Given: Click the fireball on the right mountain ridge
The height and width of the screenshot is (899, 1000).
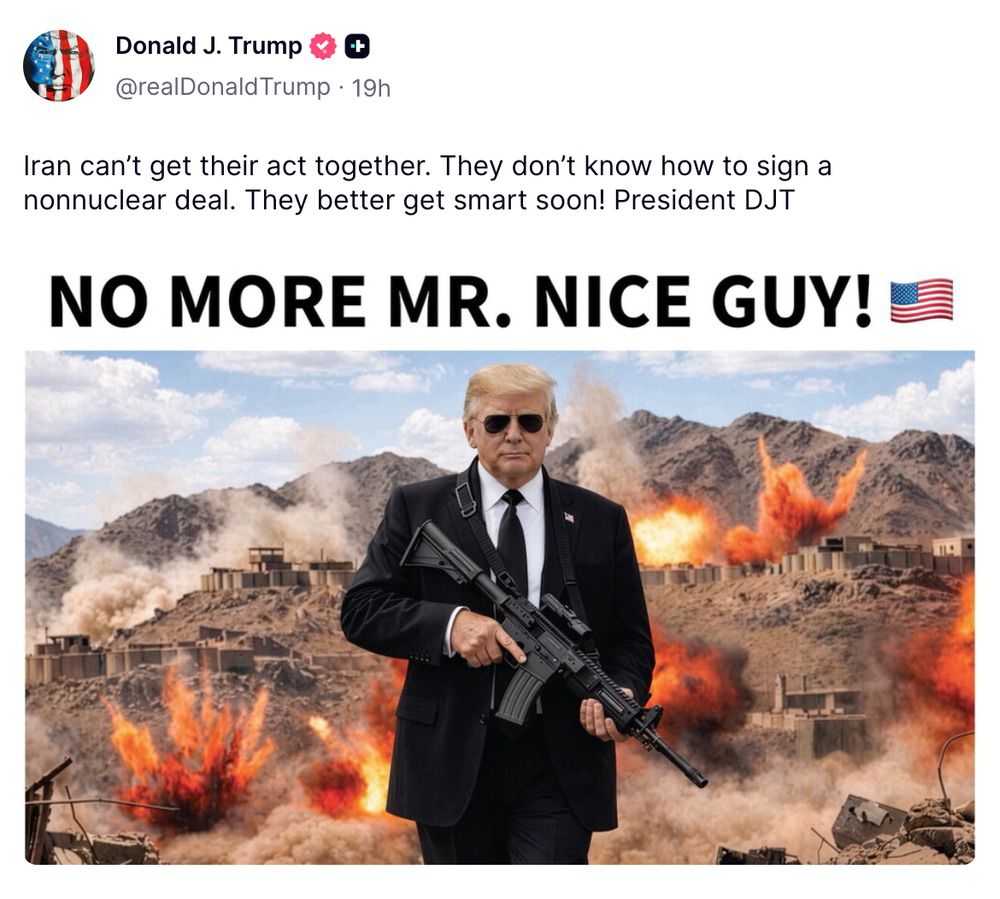Looking at the screenshot, I should pos(791,504).
